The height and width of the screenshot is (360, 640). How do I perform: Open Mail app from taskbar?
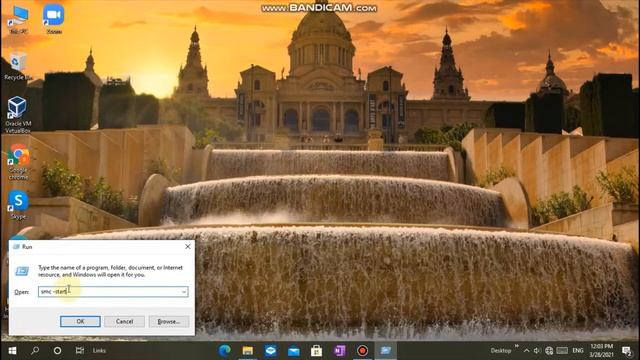click(x=293, y=351)
